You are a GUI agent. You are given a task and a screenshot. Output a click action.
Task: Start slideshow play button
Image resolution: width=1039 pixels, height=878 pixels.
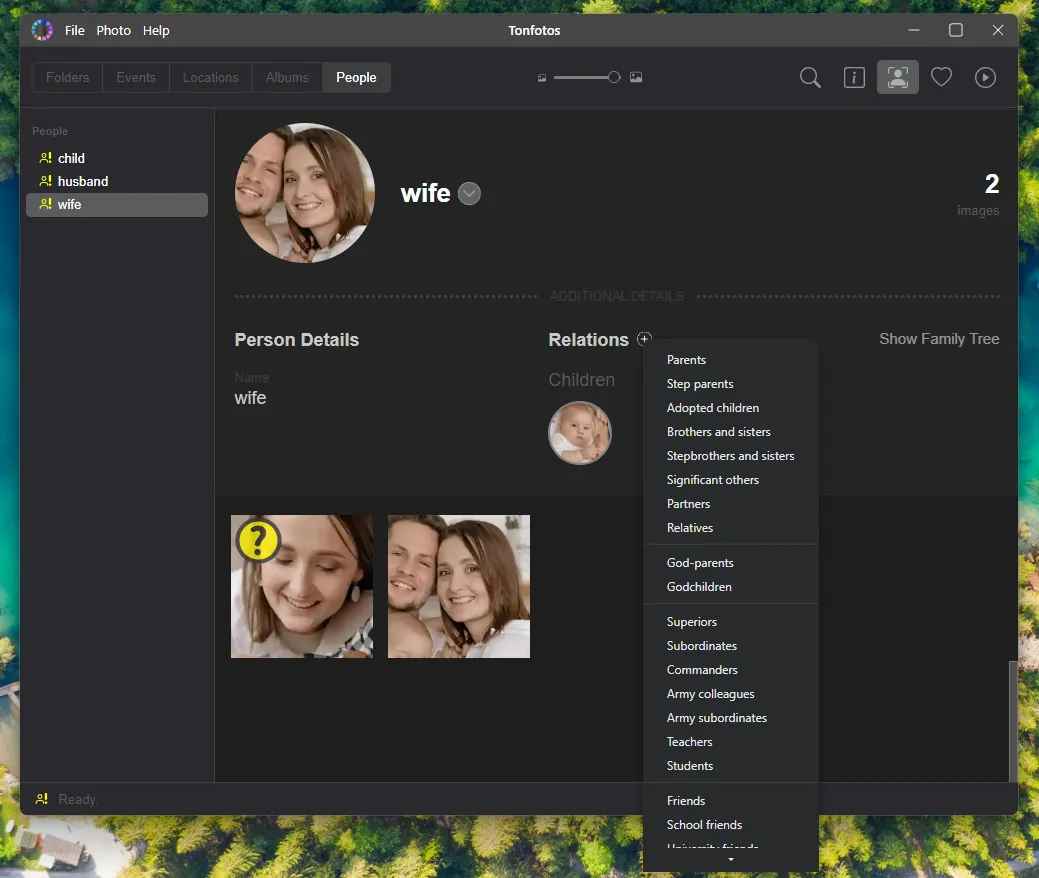pos(985,78)
